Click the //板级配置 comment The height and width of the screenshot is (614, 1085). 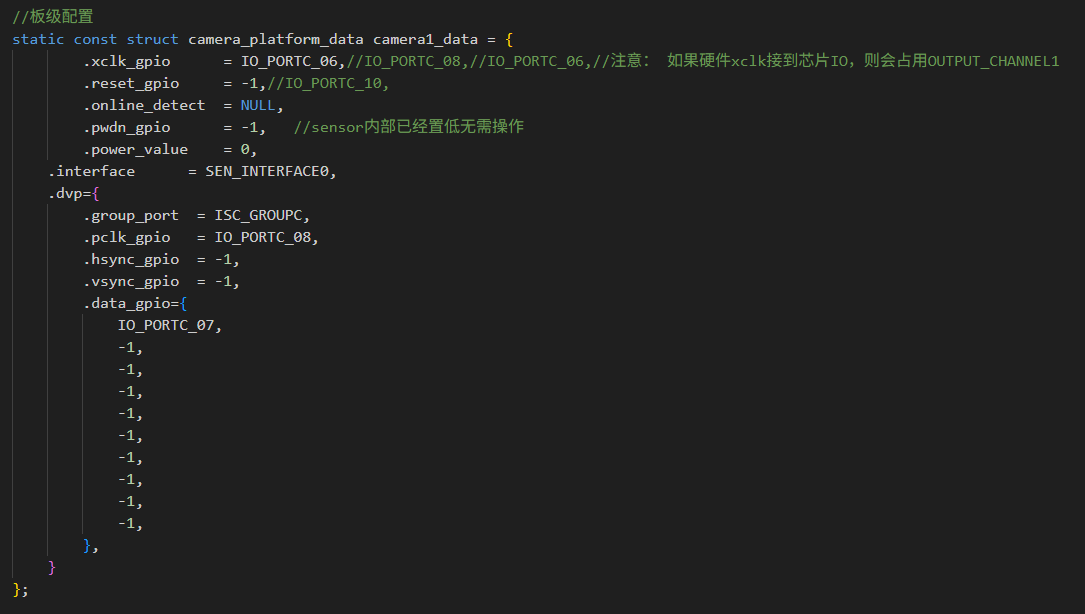[x=53, y=17]
